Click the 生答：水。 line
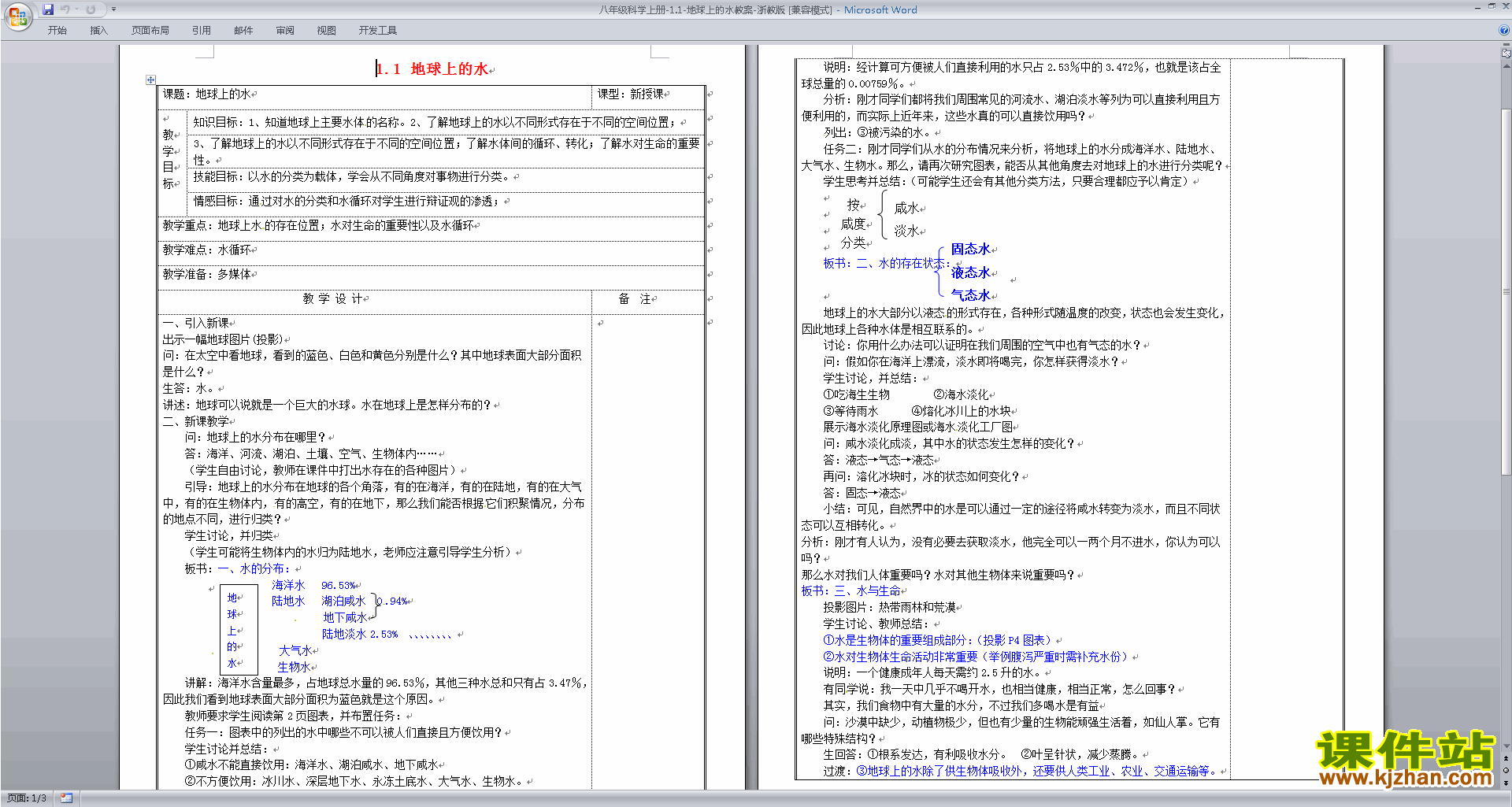The image size is (1512, 807). coord(190,389)
